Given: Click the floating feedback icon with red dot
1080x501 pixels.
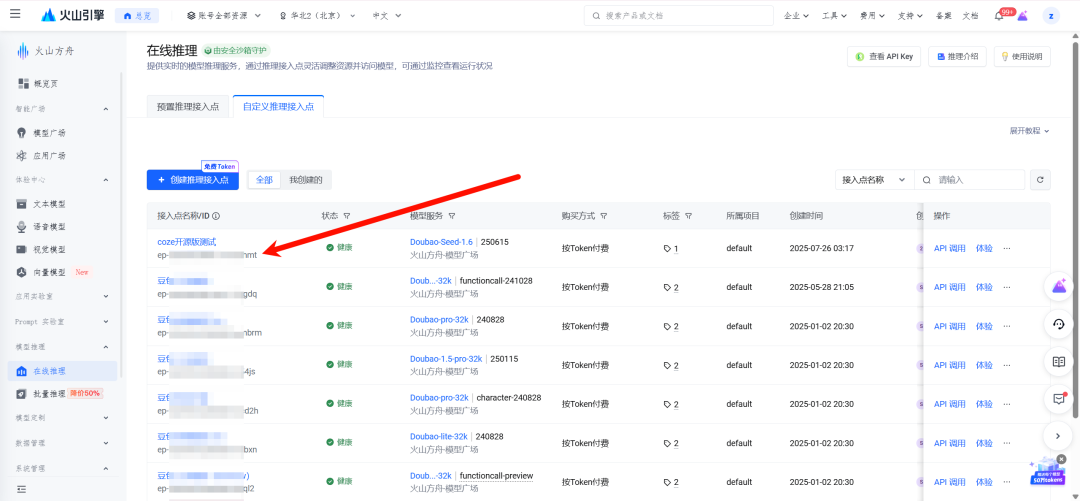Looking at the screenshot, I should 1059,398.
